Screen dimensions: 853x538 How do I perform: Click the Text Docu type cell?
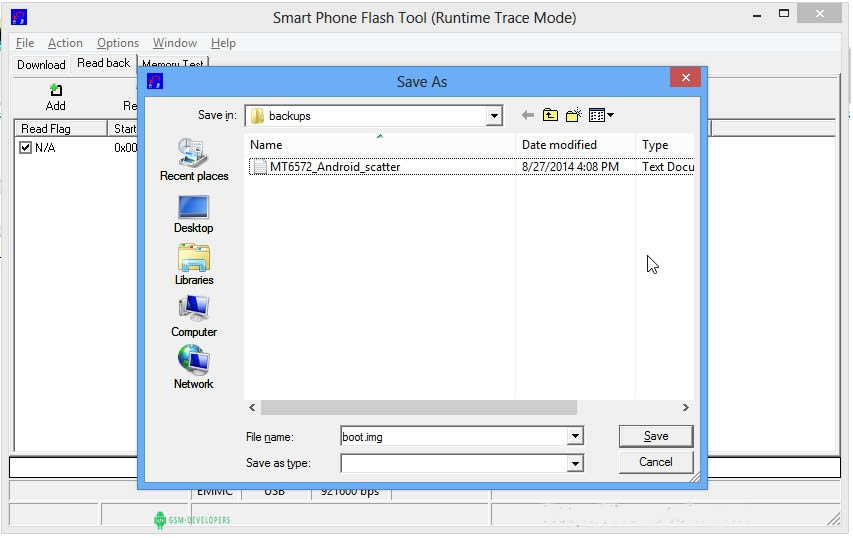[667, 167]
